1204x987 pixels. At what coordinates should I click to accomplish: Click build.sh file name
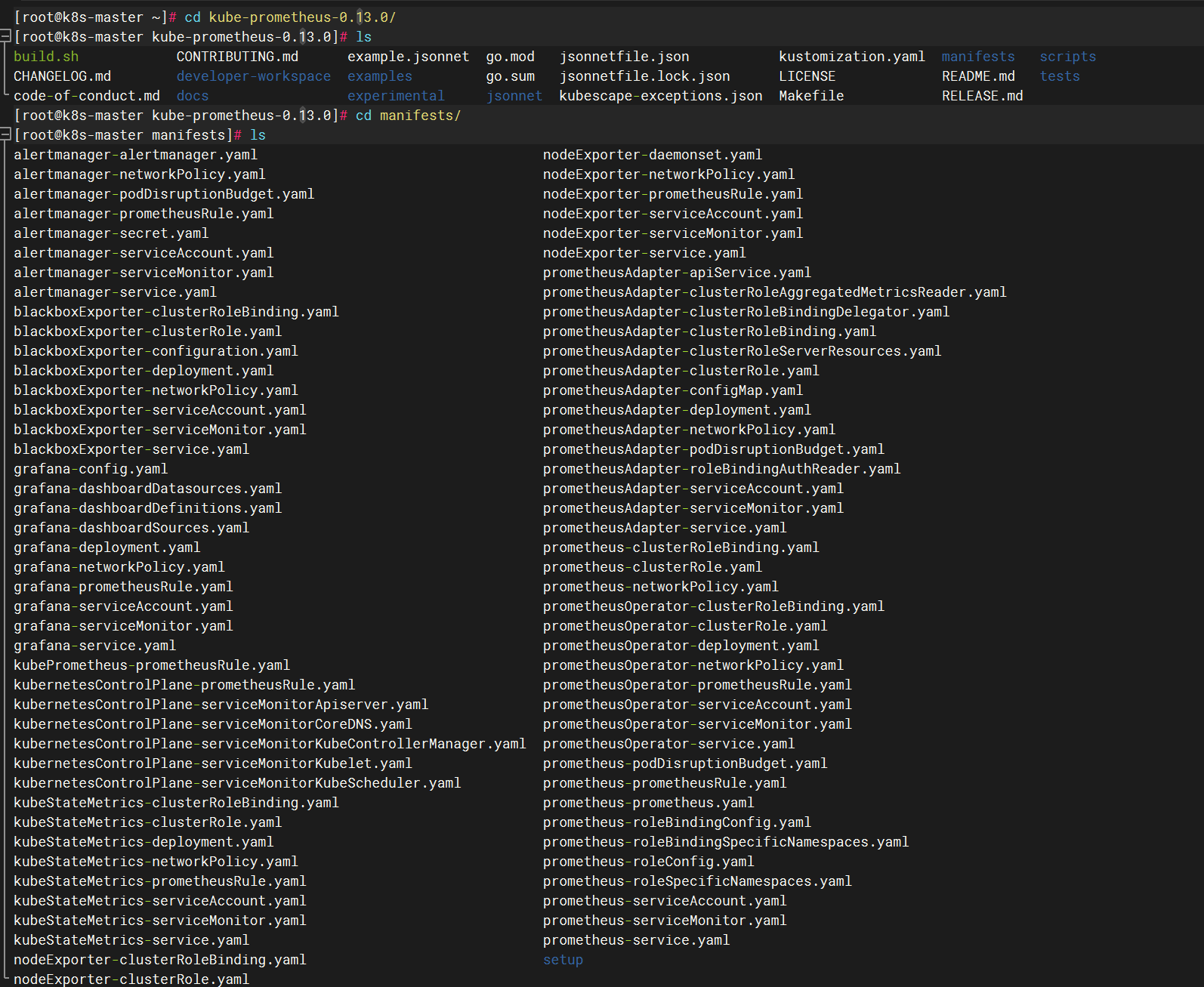coord(46,57)
